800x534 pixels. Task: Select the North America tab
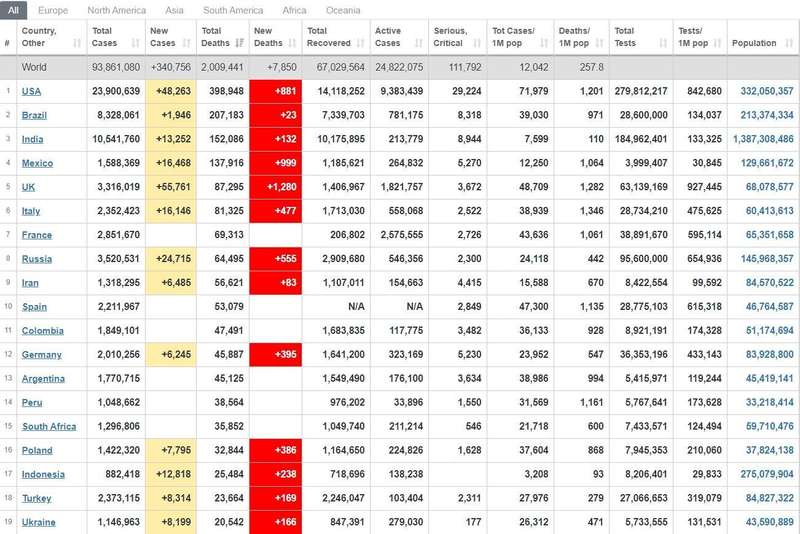tap(116, 10)
